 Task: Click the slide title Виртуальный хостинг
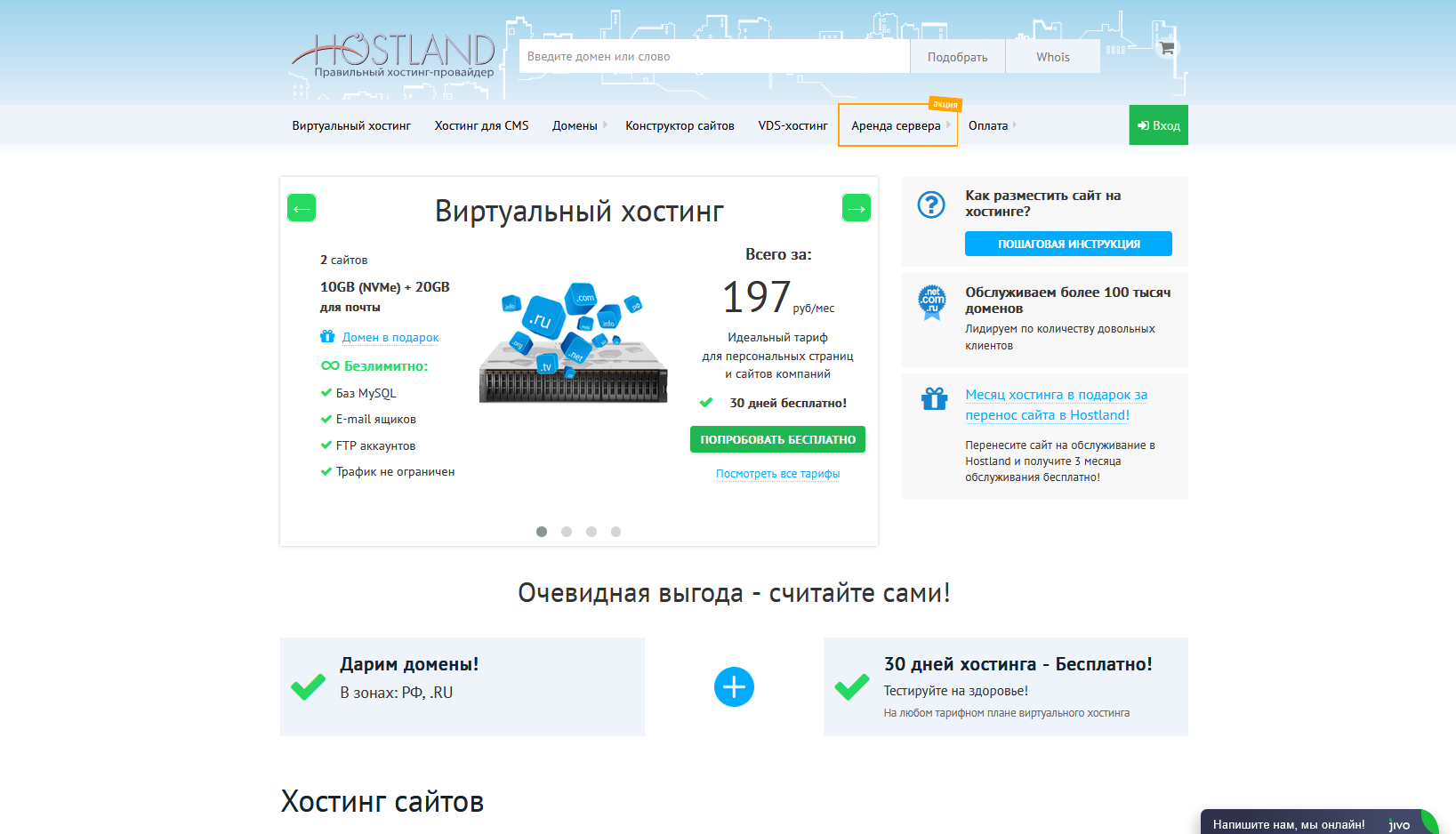[579, 211]
